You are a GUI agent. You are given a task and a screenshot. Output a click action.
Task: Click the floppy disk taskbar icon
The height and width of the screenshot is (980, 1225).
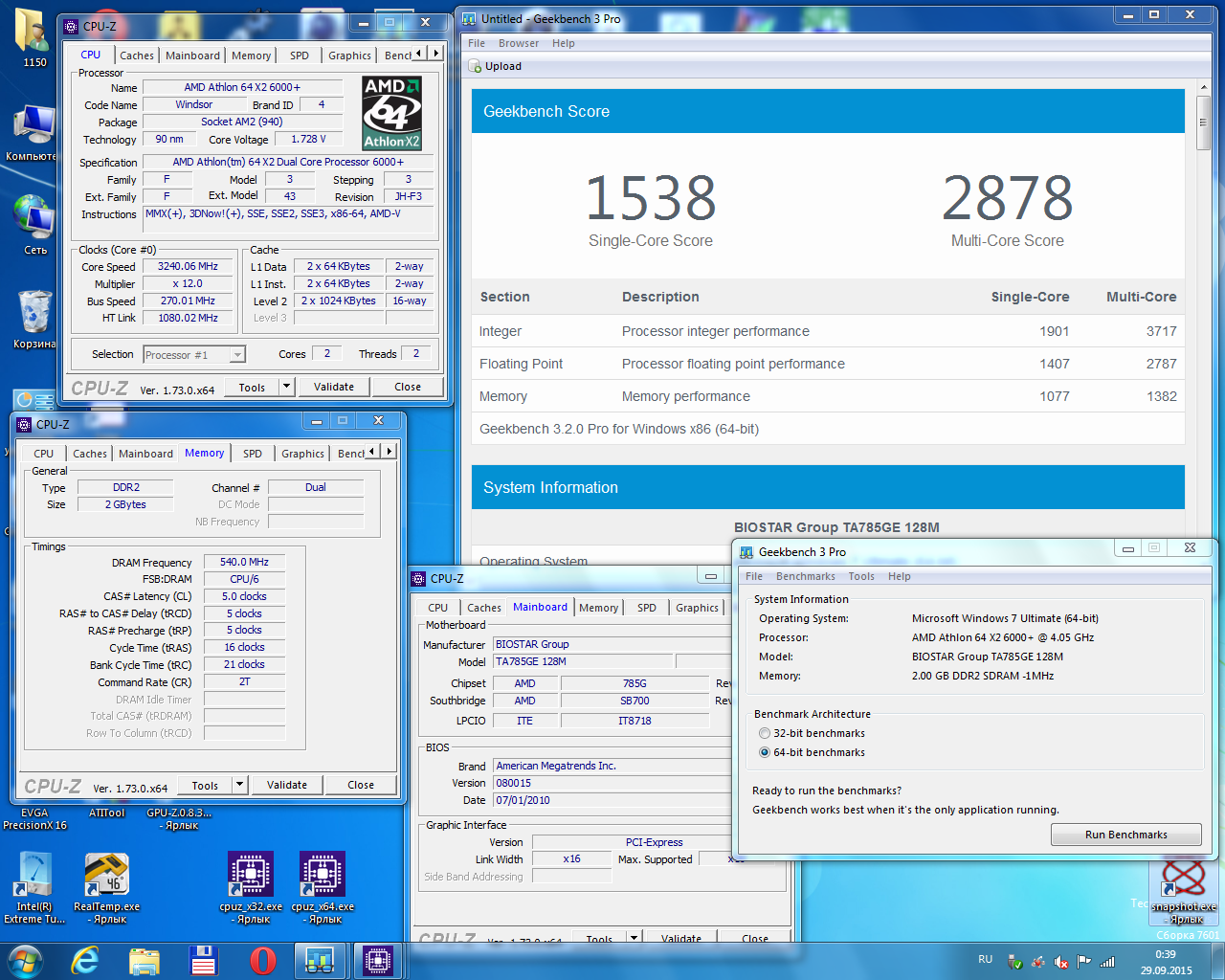click(x=203, y=960)
